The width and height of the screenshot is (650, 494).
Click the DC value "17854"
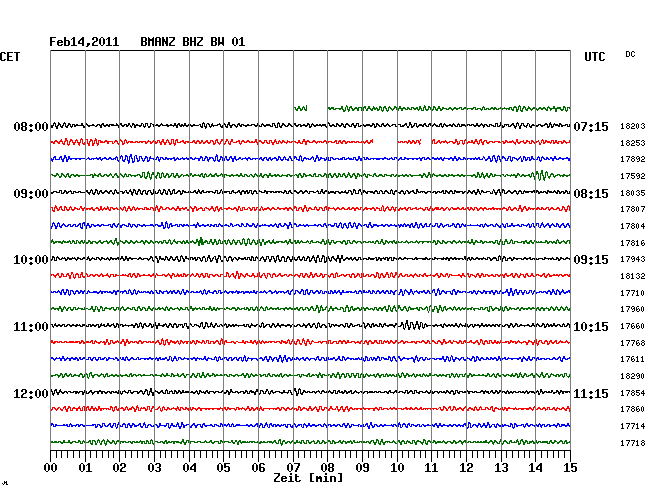coord(633,393)
